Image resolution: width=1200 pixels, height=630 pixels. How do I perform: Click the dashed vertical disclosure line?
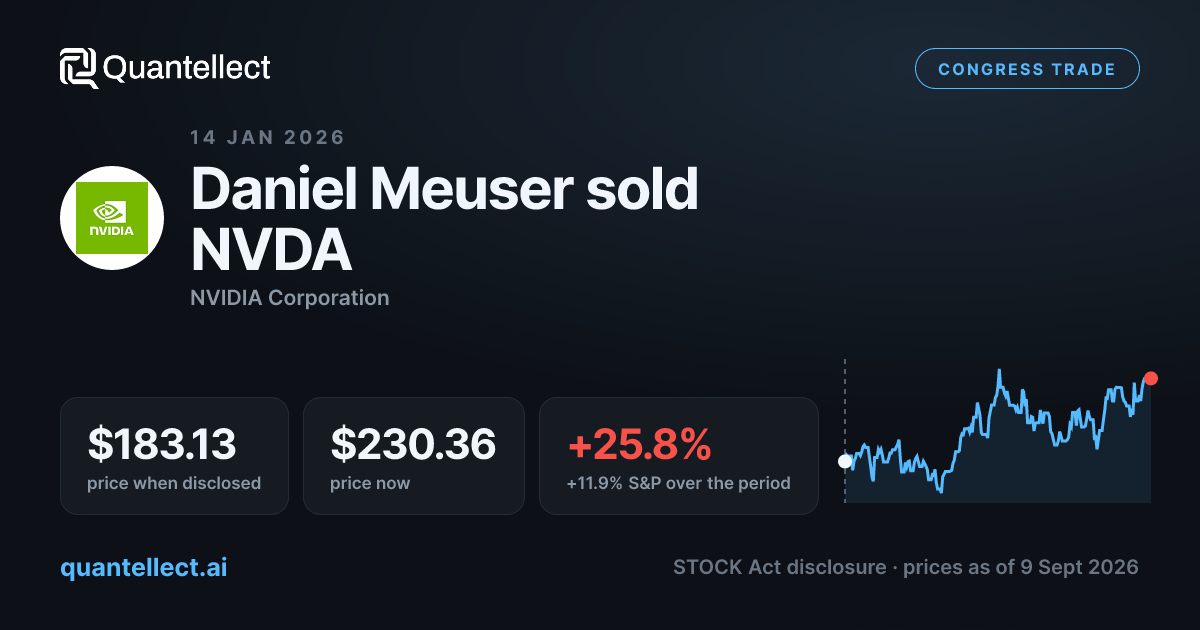pos(845,430)
